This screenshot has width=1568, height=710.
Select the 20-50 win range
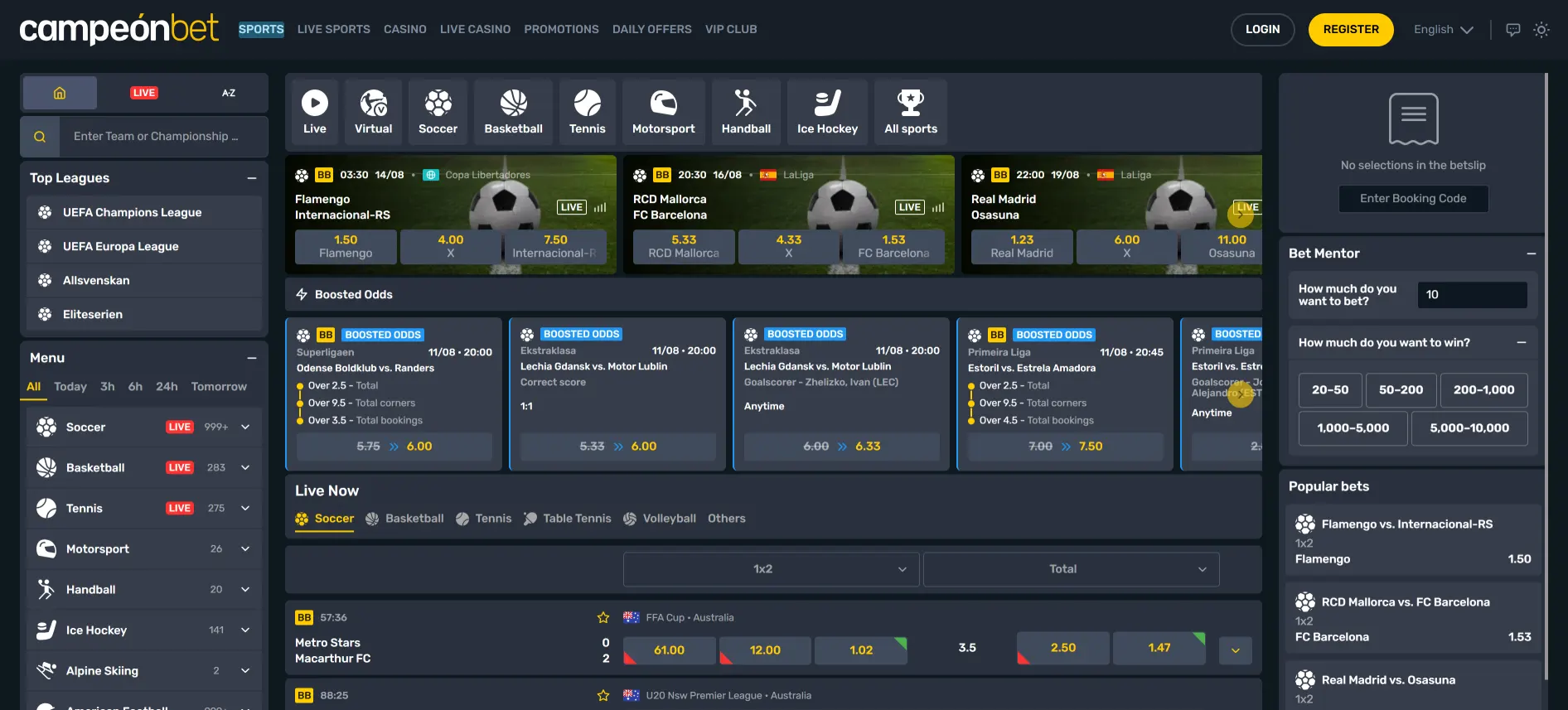point(1330,390)
